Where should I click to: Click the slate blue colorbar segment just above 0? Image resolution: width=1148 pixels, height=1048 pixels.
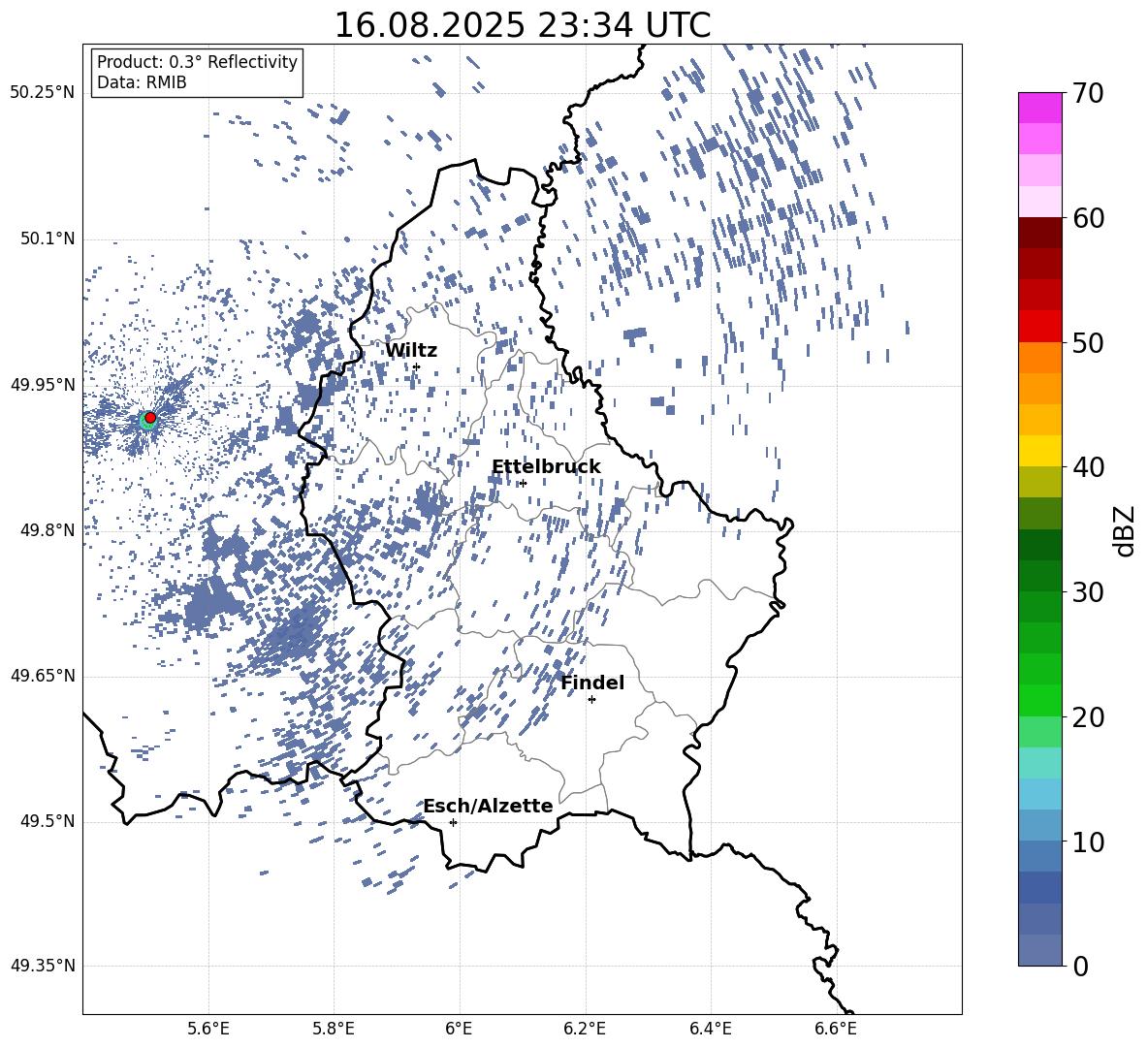point(1040,950)
